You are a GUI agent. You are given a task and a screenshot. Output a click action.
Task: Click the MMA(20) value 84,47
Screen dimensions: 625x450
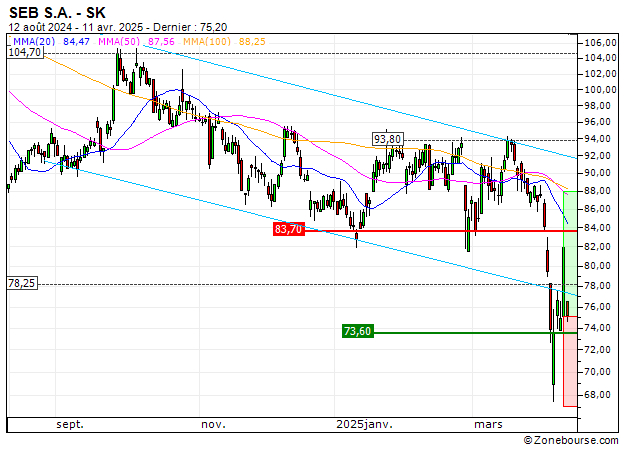pyautogui.click(x=76, y=41)
